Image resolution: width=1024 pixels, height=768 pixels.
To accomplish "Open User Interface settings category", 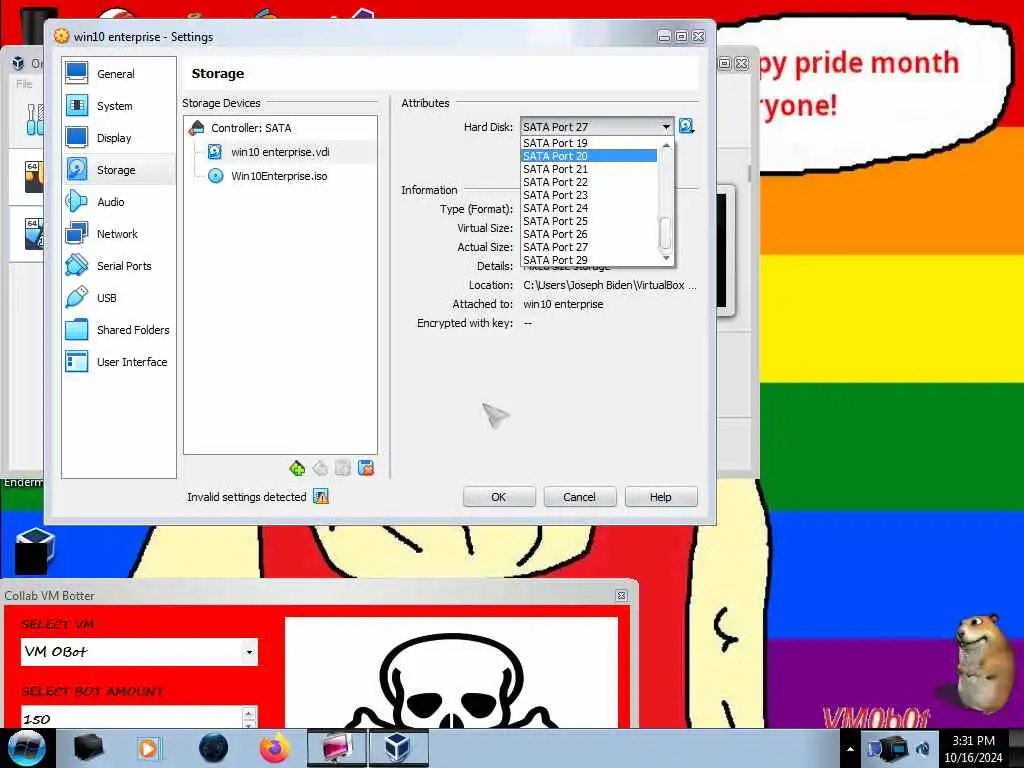I will pos(118,362).
